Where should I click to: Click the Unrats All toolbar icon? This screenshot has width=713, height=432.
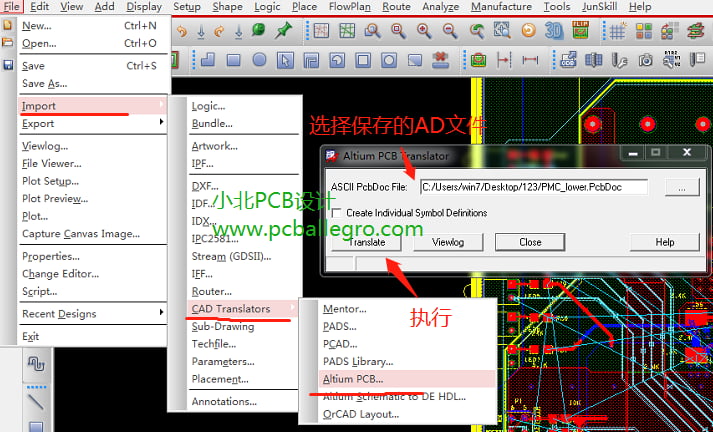pos(321,31)
